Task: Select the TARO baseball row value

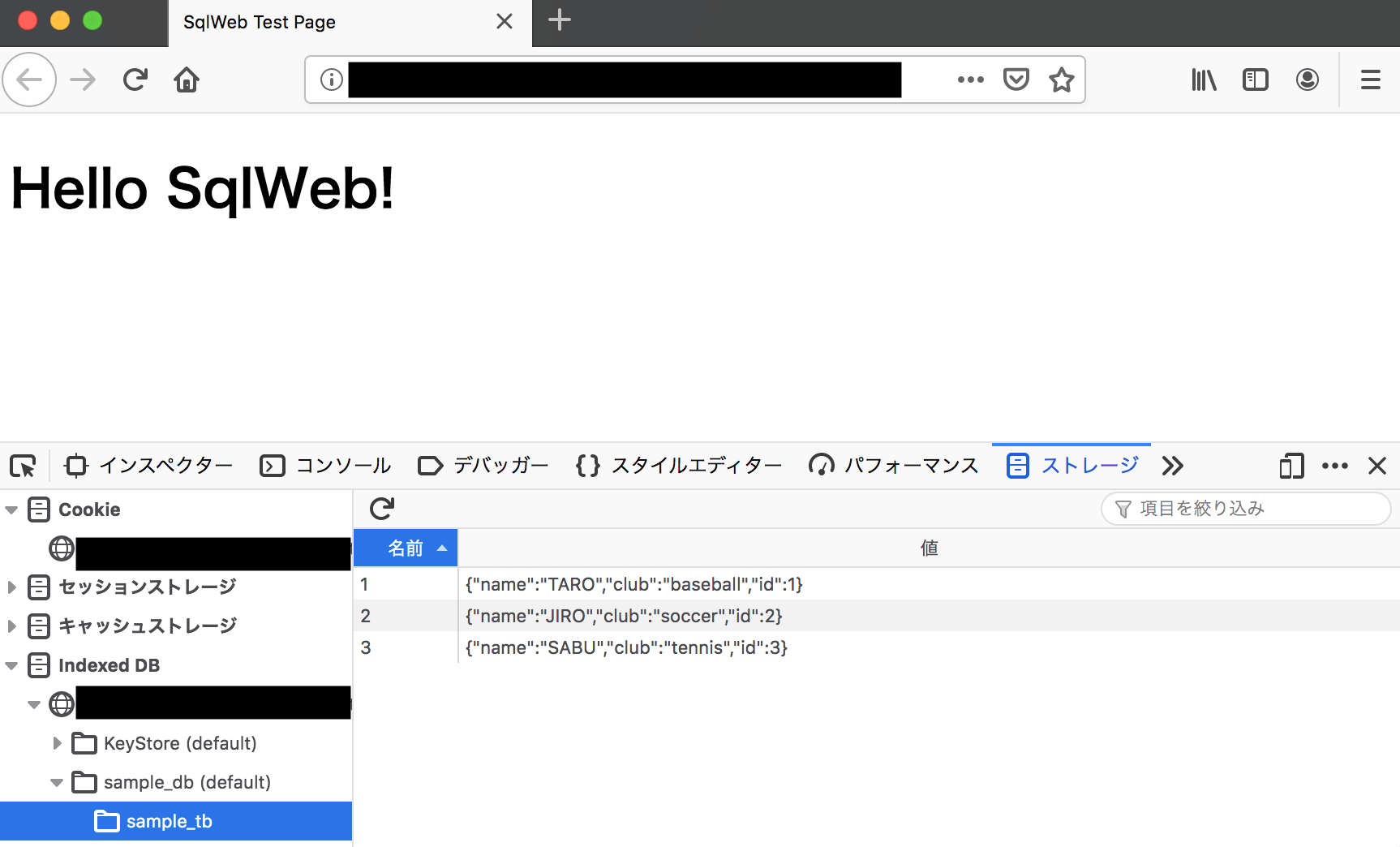Action: [634, 584]
